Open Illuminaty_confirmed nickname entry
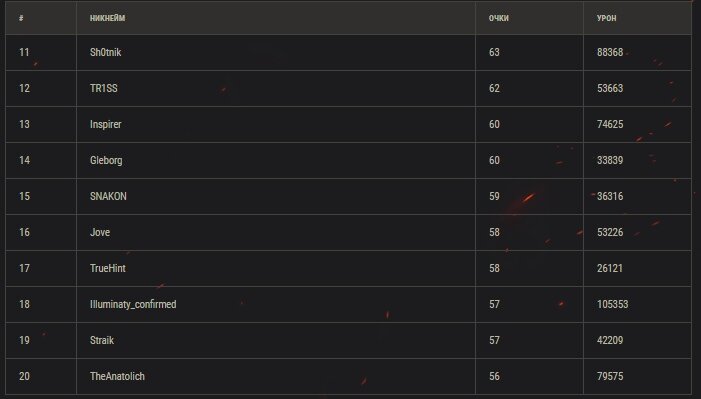 [x=133, y=305]
